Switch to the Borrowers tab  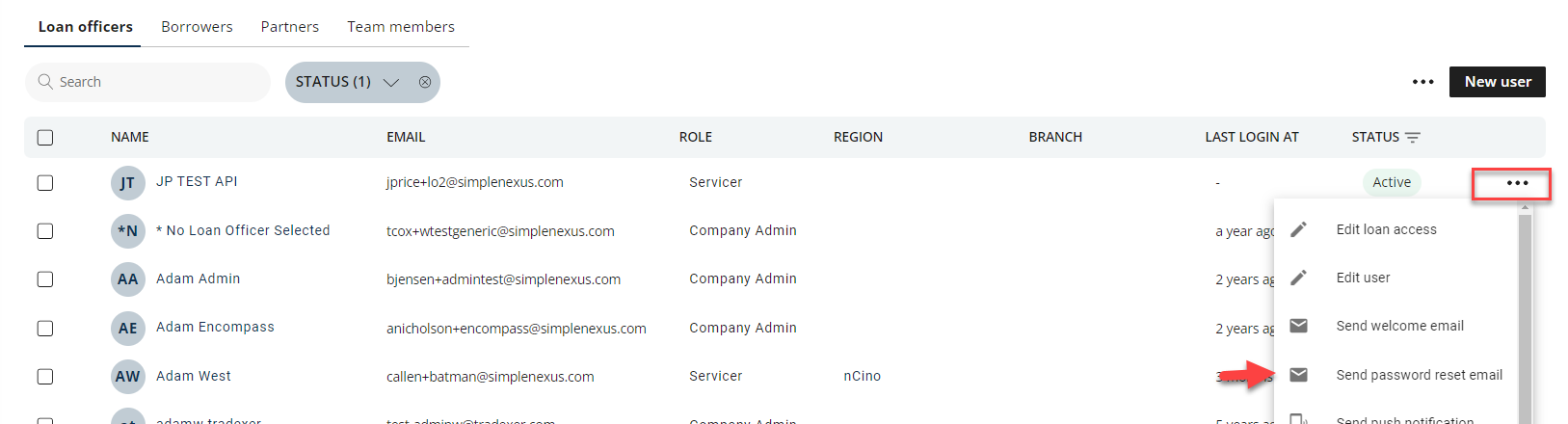coord(197,27)
